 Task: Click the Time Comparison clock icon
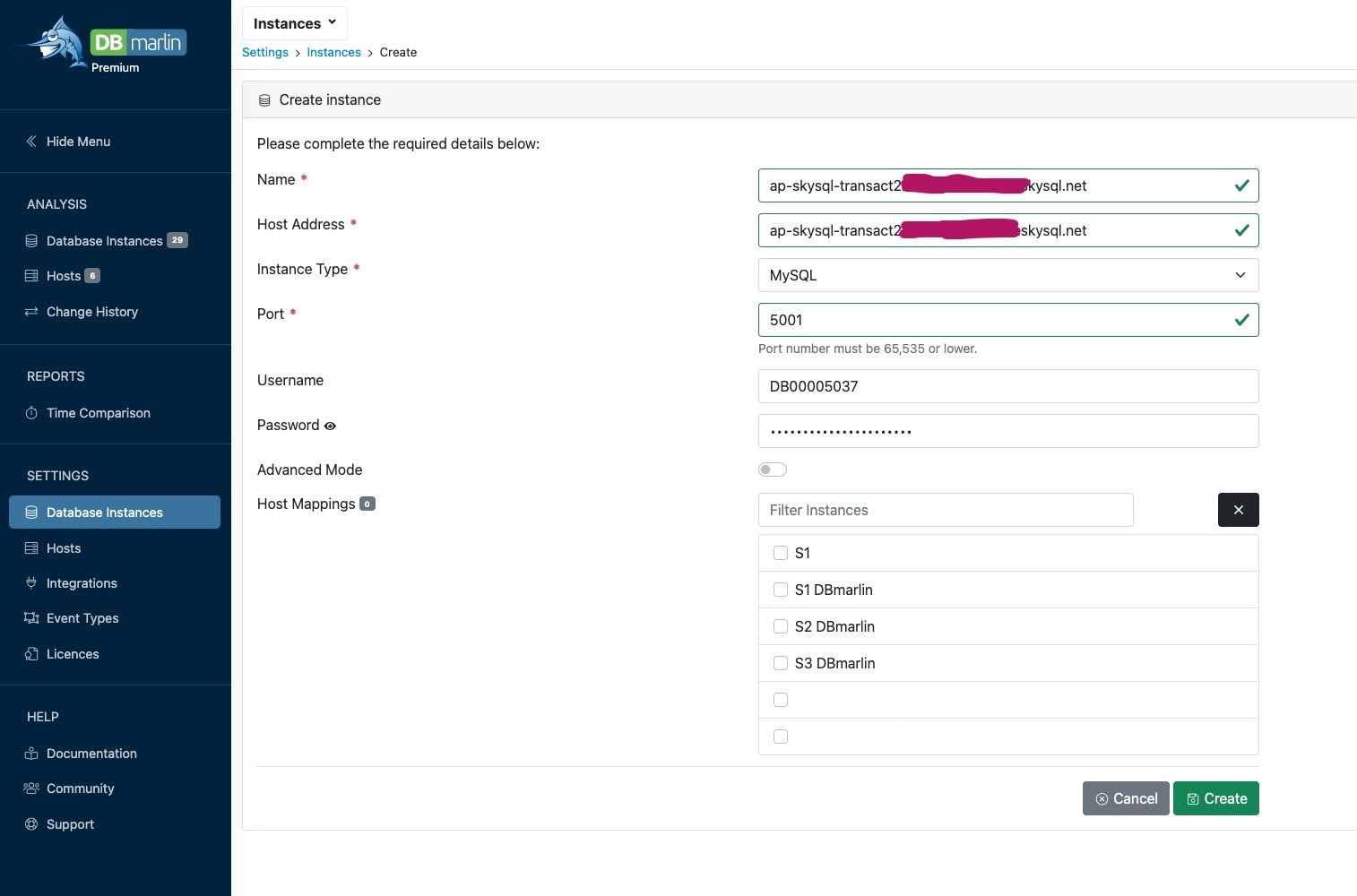(31, 413)
